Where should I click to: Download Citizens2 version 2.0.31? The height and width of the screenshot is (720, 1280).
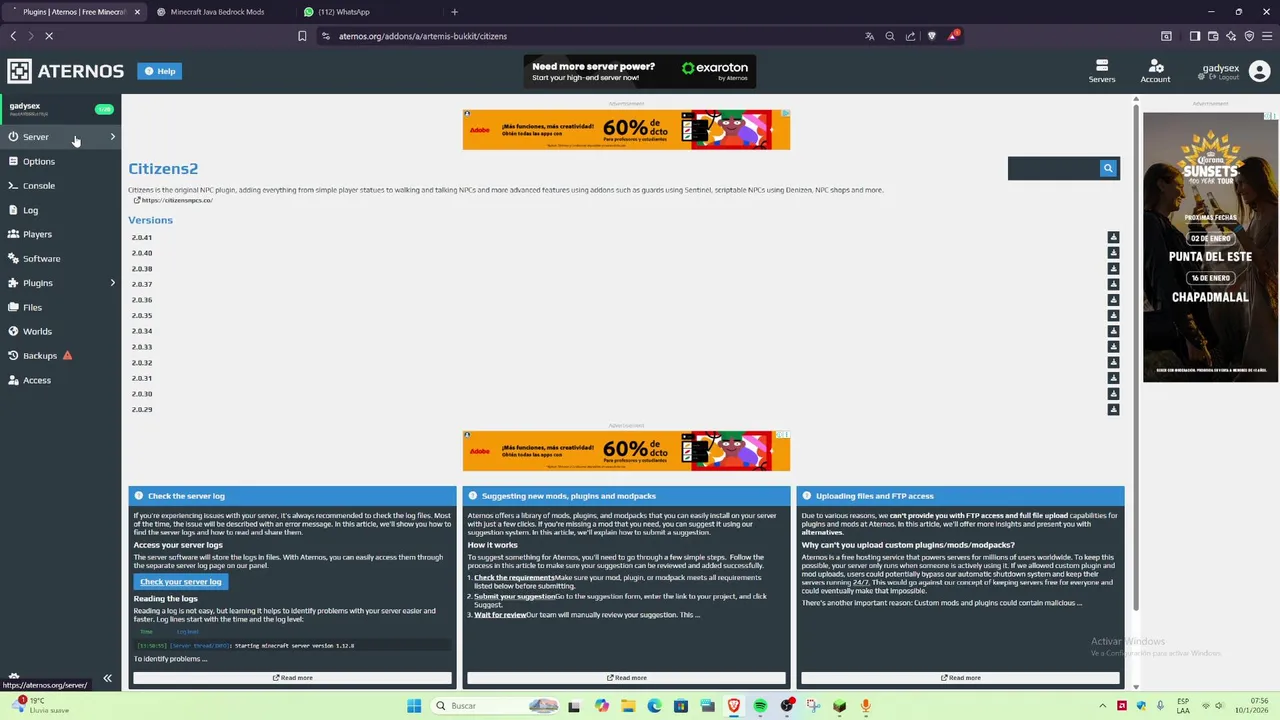(x=1113, y=378)
